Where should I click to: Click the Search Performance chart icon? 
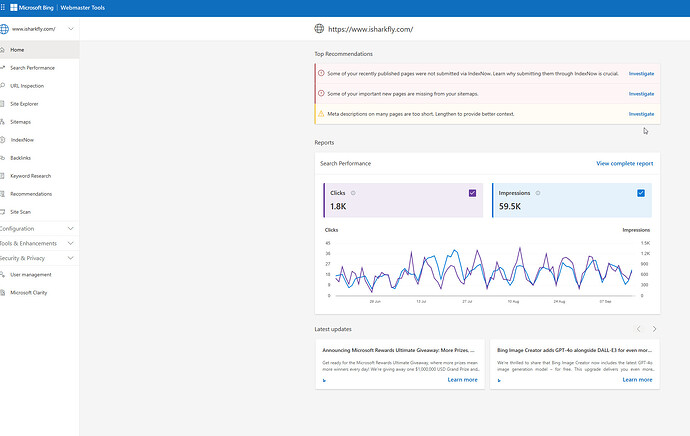[x=2, y=68]
